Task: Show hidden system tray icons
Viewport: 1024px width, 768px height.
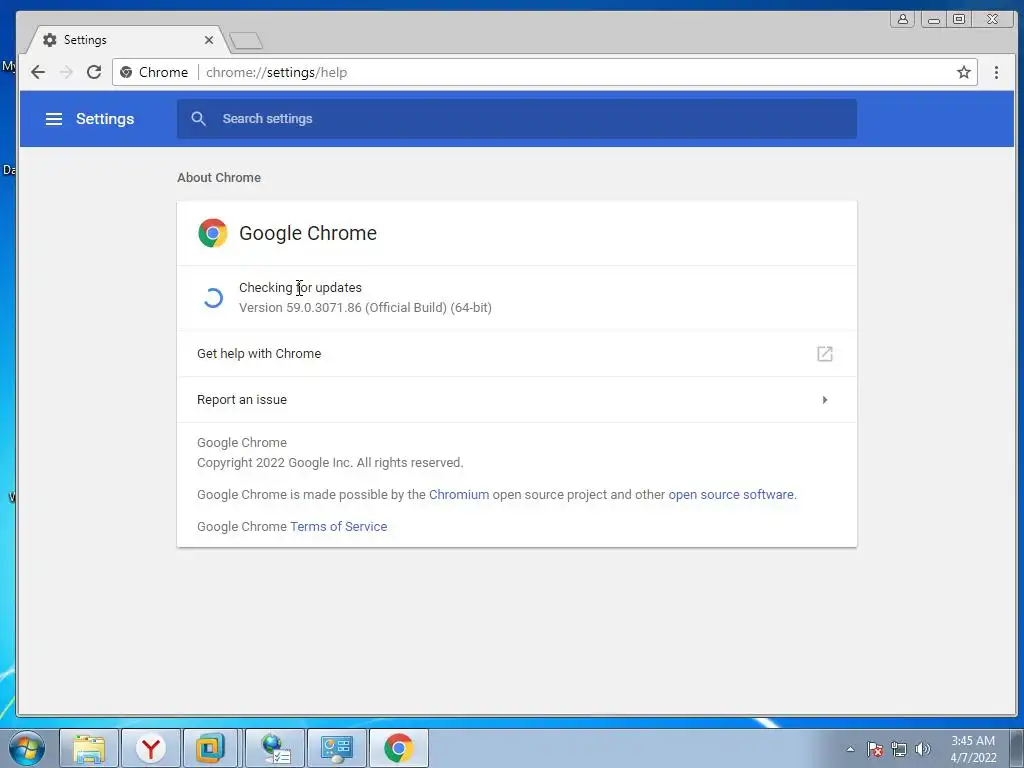Action: coord(850,749)
